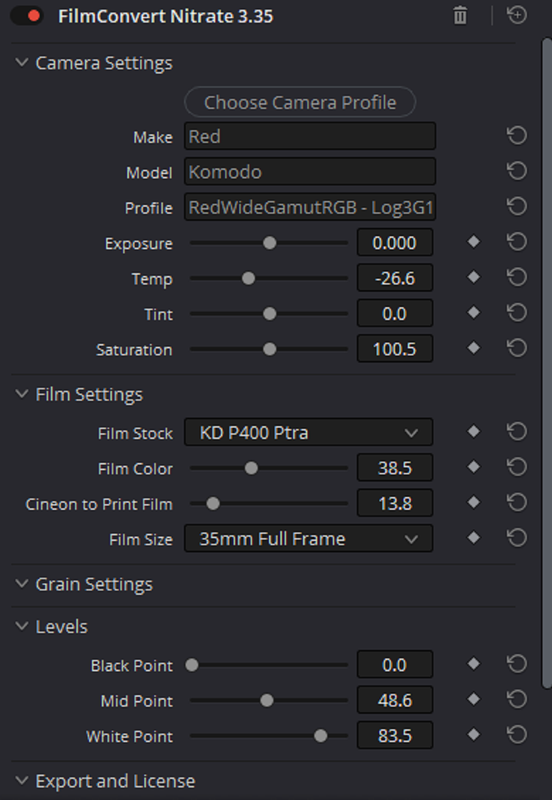Click the Saturation slider handle
Screen dimensions: 552x800
coord(269,349)
